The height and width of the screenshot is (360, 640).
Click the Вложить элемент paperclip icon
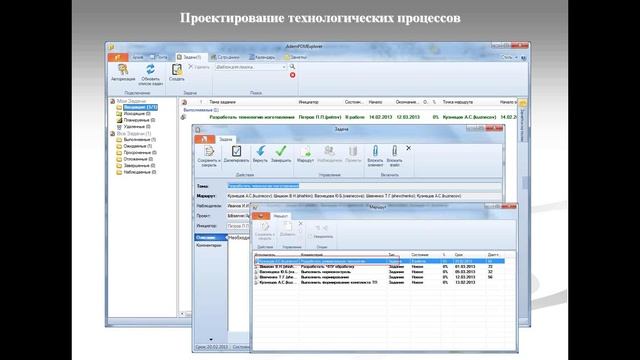375,151
